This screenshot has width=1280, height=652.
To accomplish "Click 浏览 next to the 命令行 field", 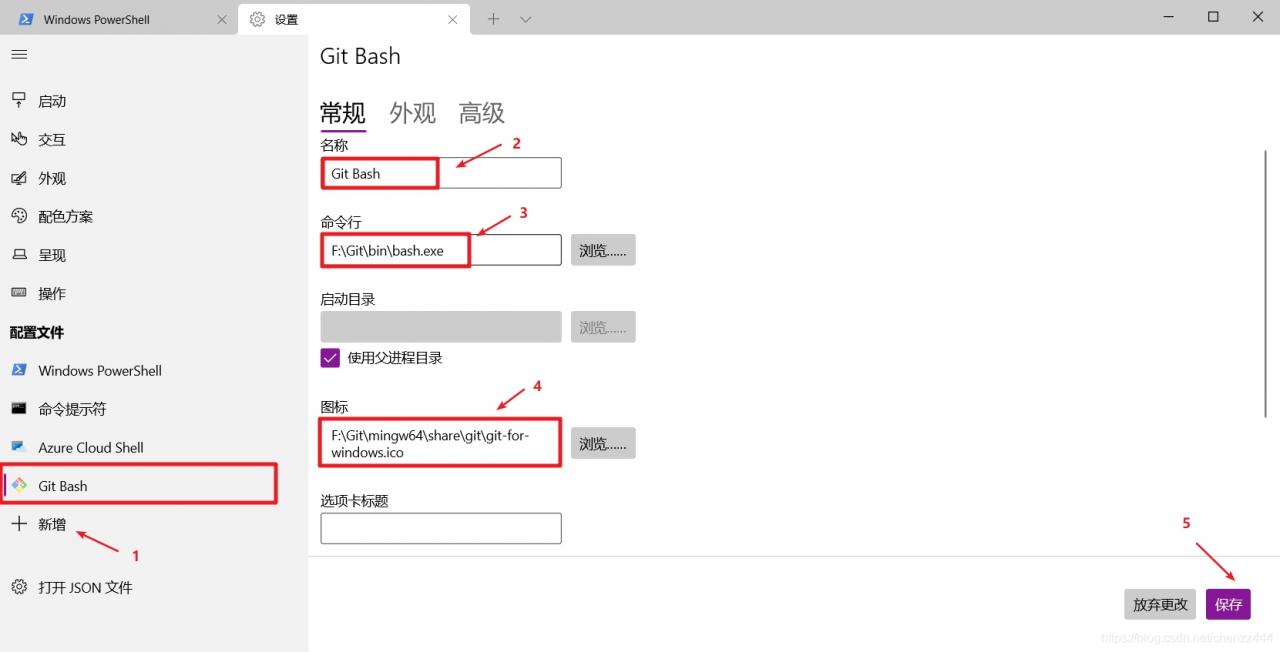I will (603, 250).
